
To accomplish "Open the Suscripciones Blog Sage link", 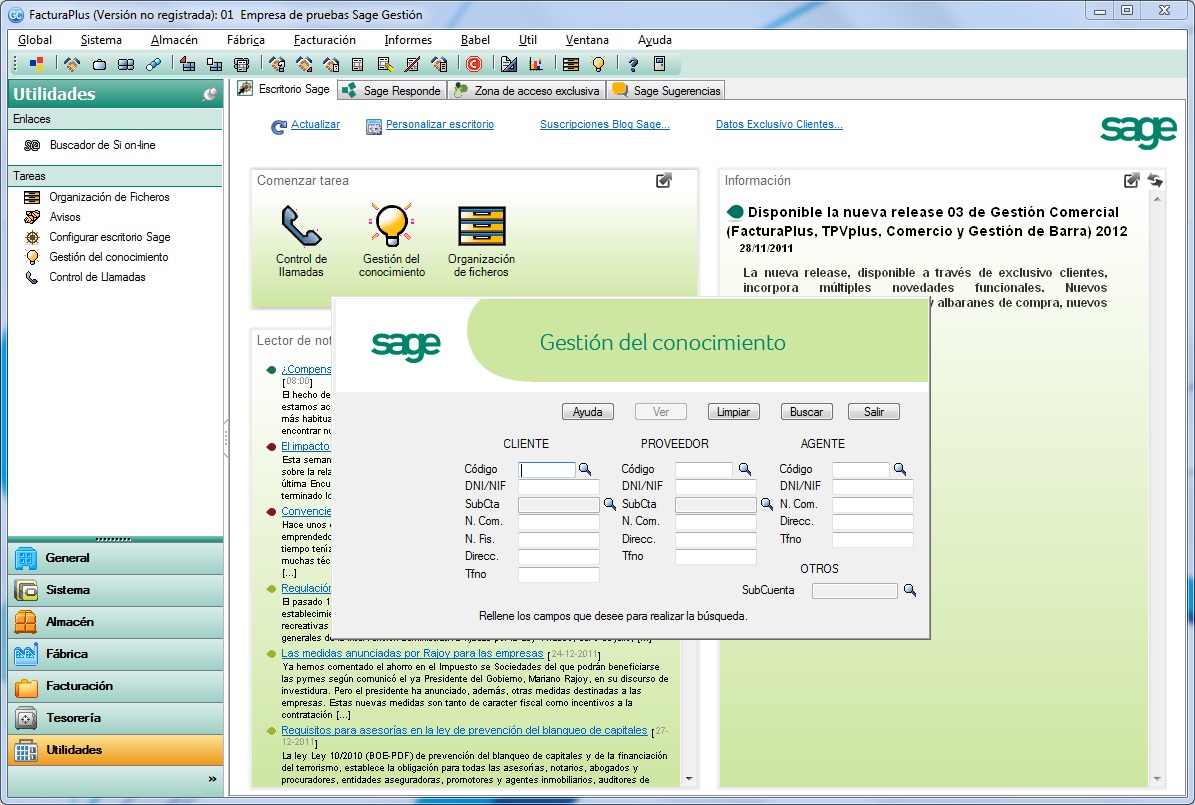I will 604,124.
